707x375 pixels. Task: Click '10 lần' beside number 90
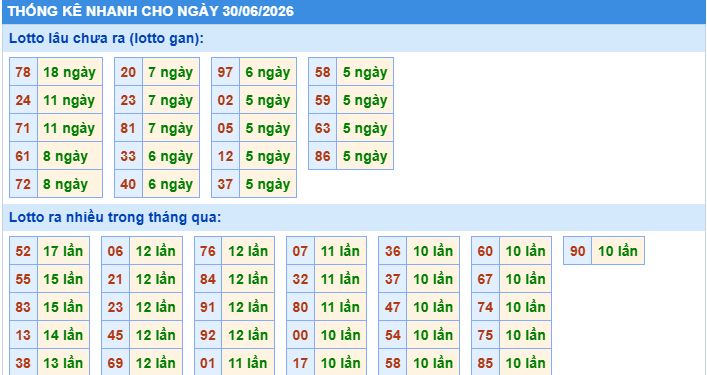click(618, 251)
